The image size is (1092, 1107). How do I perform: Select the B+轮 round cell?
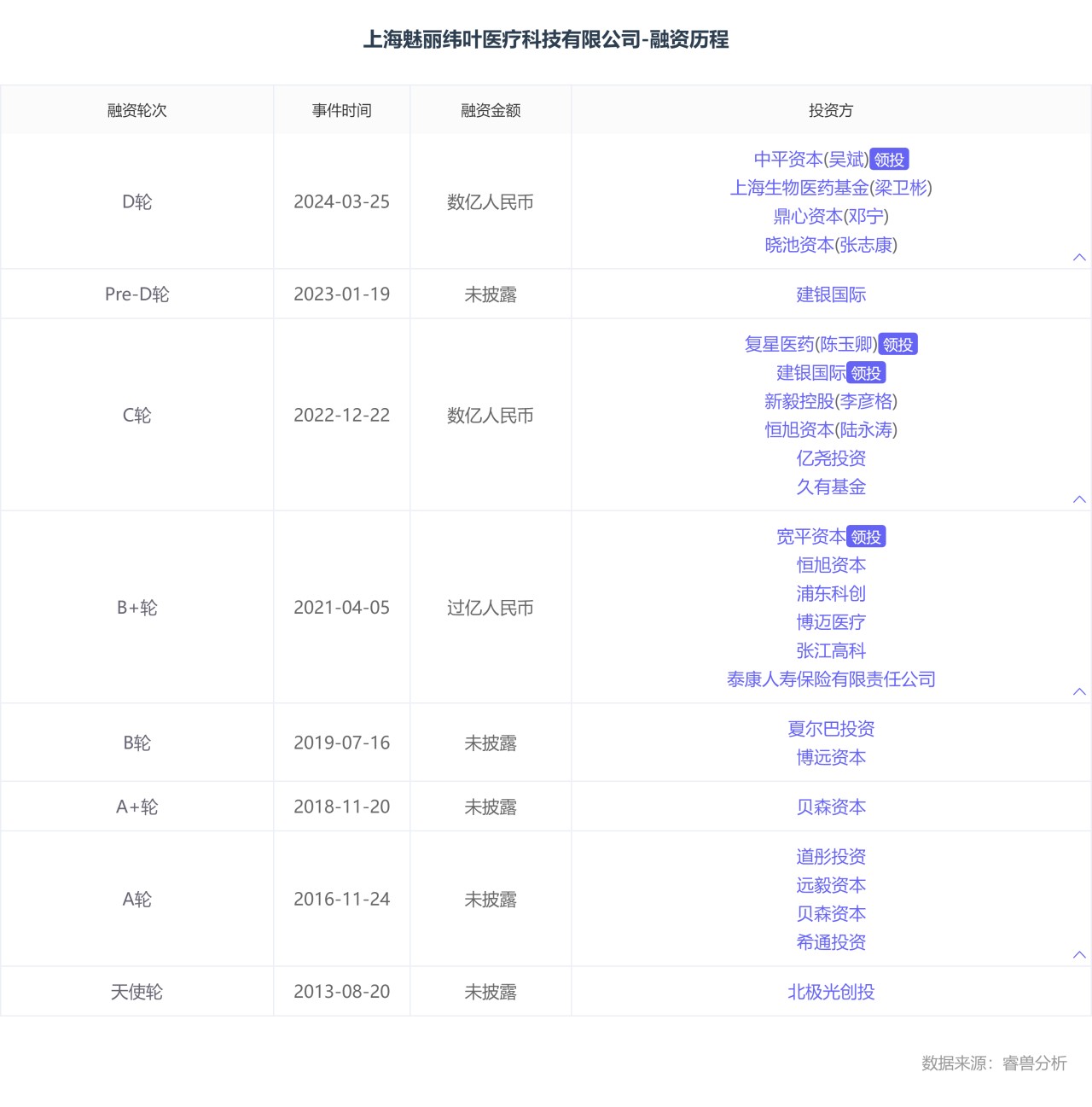[136, 608]
